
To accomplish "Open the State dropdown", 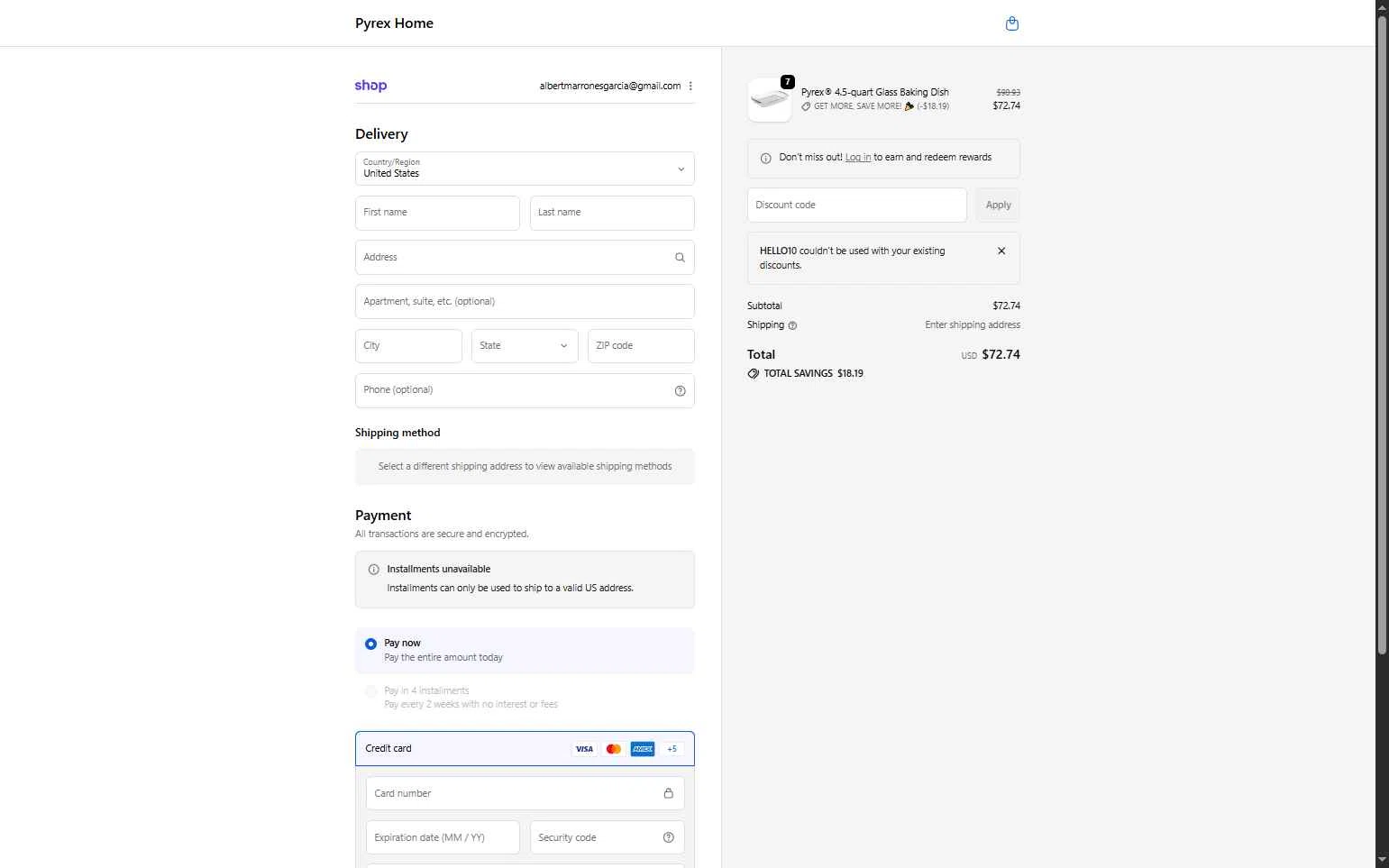I will (525, 346).
